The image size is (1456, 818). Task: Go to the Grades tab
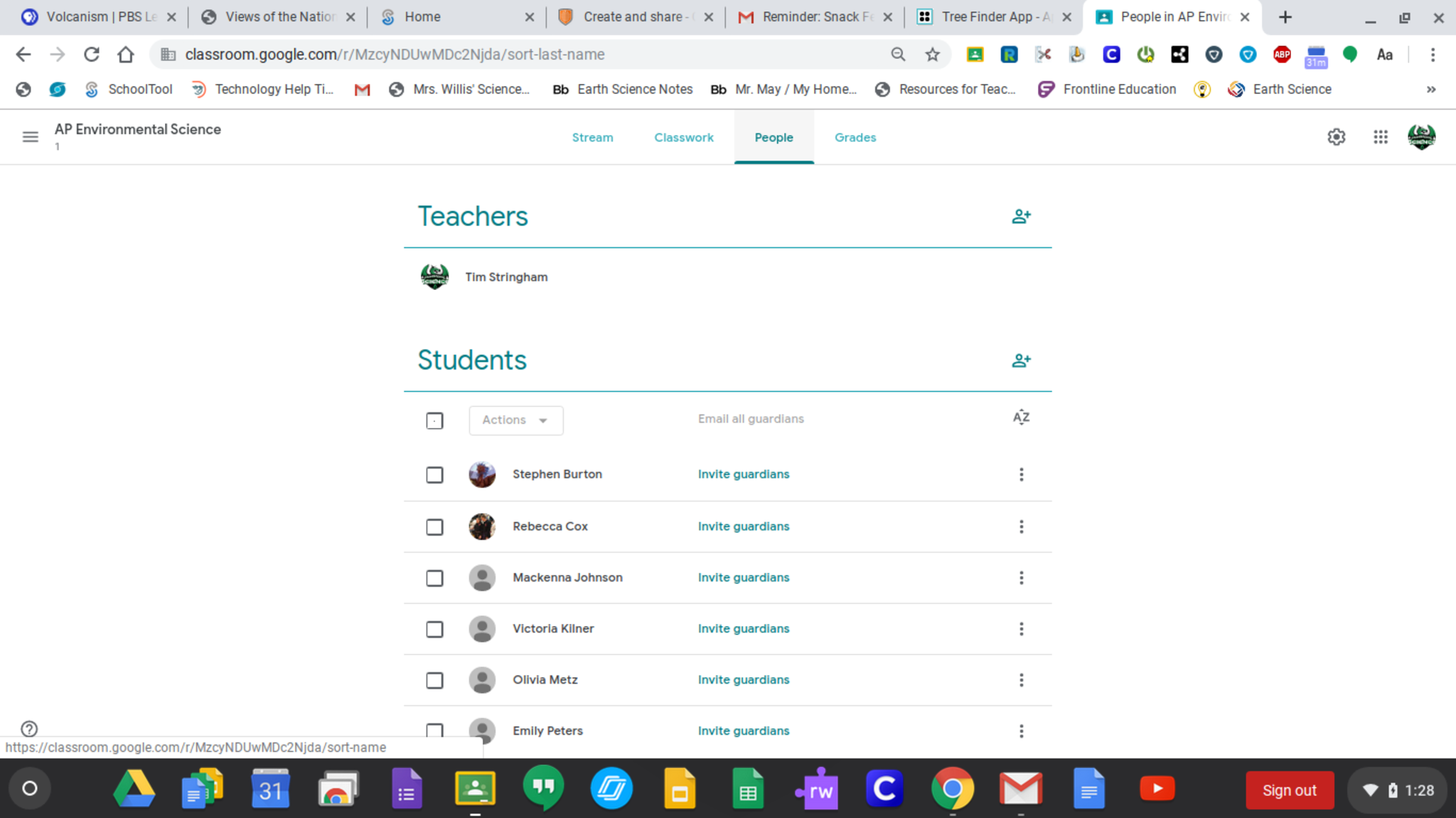tap(855, 138)
